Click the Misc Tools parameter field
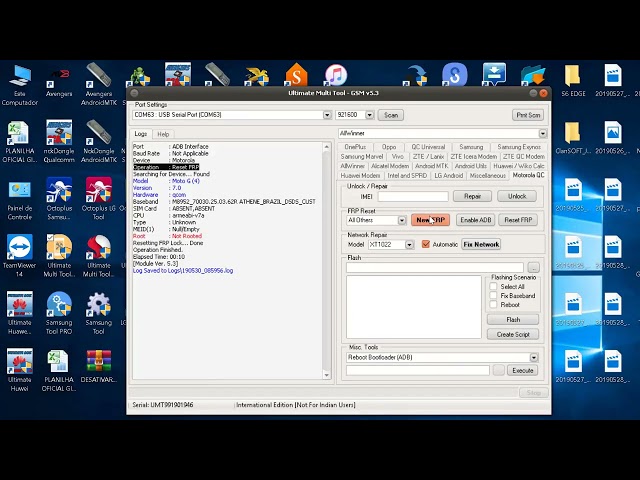640x480 pixels. point(418,370)
